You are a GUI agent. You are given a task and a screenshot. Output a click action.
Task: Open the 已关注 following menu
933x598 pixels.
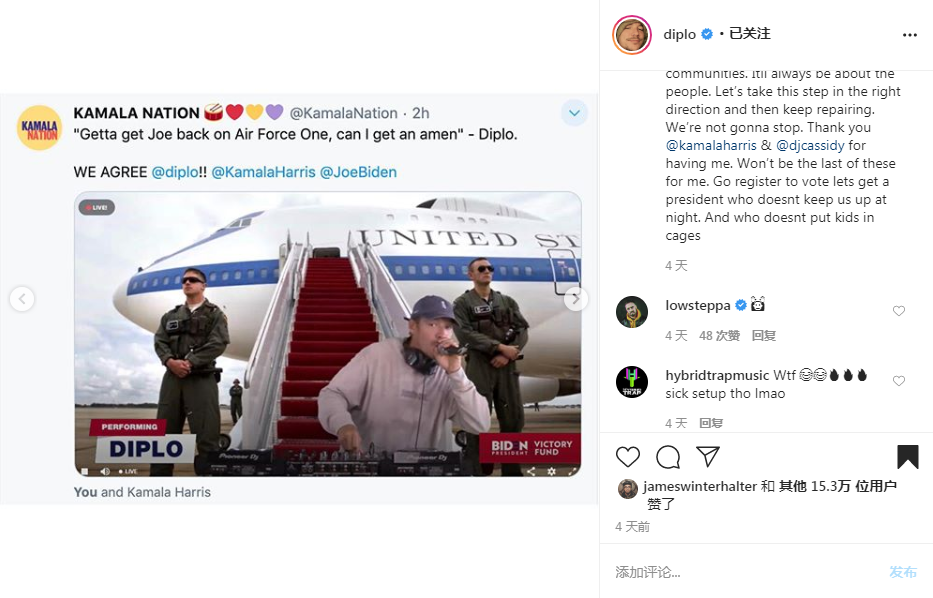pyautogui.click(x=750, y=34)
